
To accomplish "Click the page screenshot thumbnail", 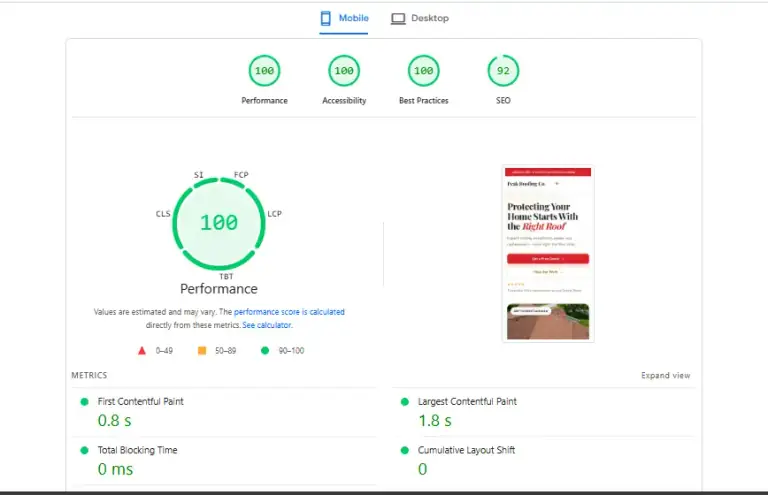I will (548, 253).
